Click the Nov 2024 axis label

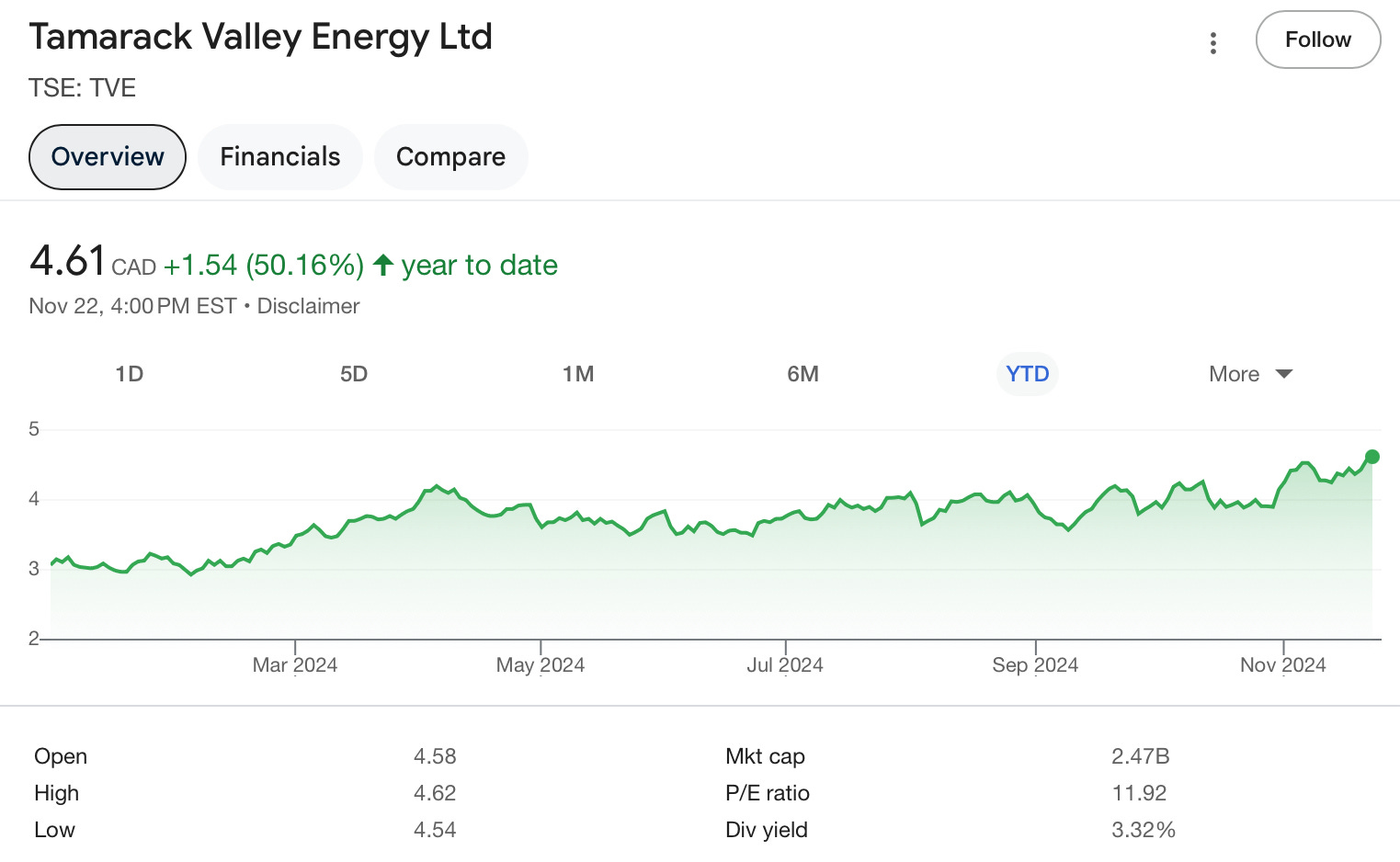pyautogui.click(x=1282, y=665)
